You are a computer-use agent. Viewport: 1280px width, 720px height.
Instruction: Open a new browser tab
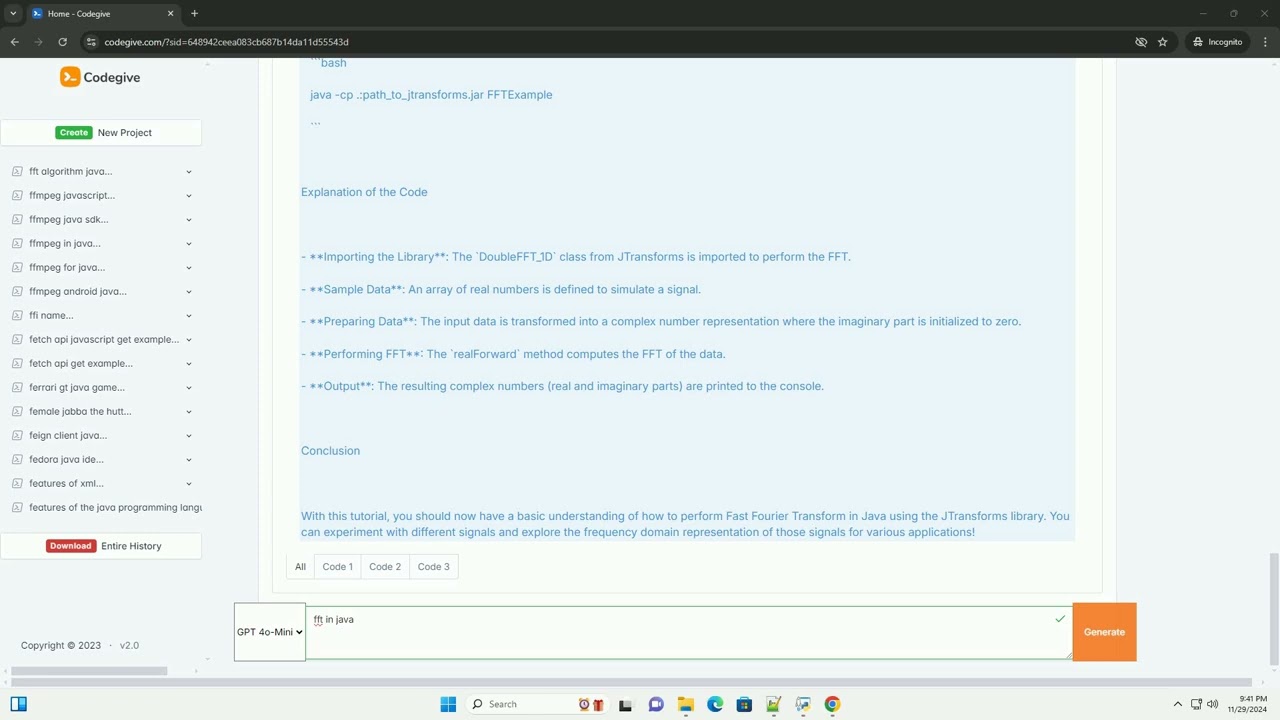coord(194,13)
